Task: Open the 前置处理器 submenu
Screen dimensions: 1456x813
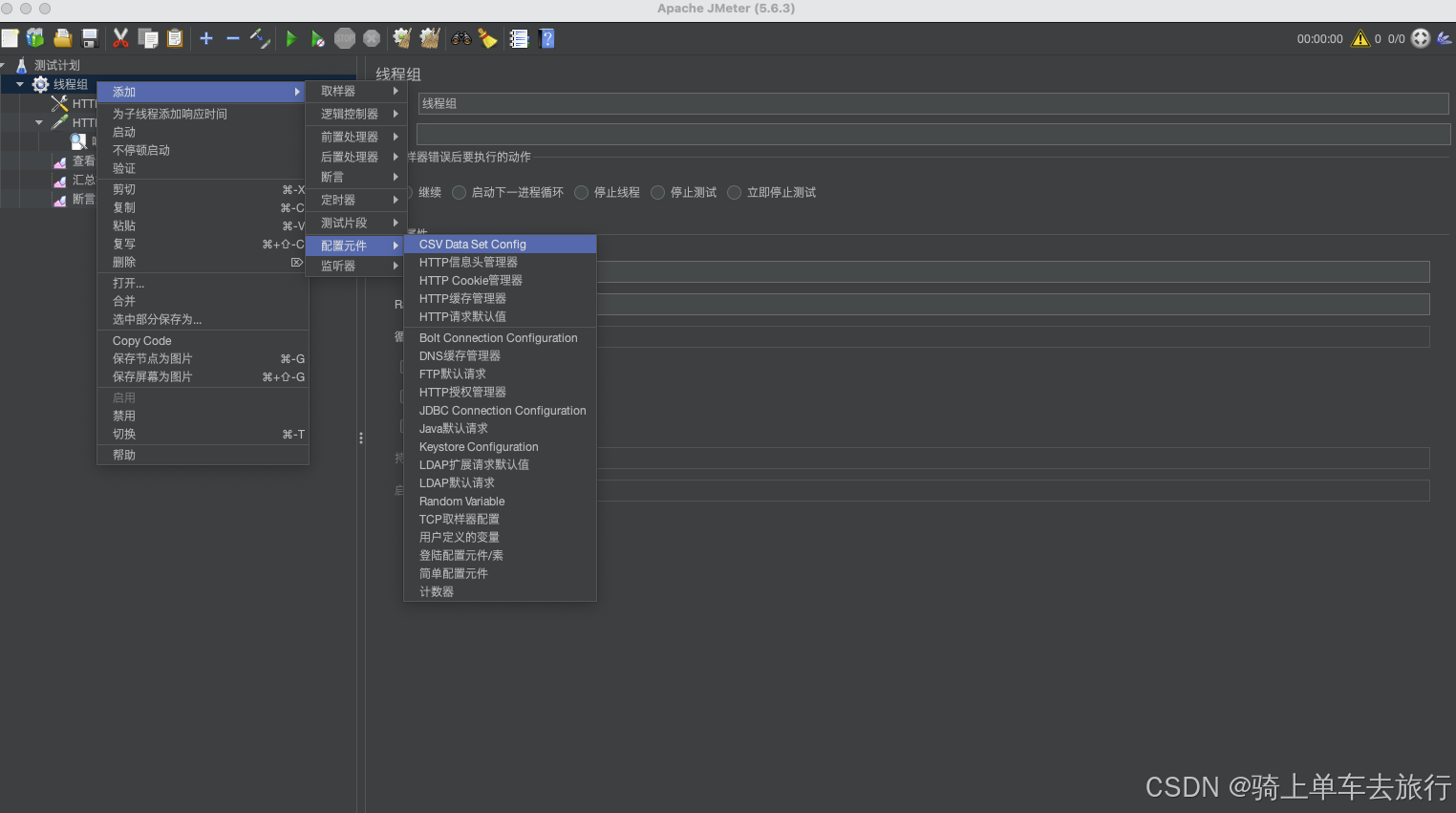Action: tap(355, 137)
